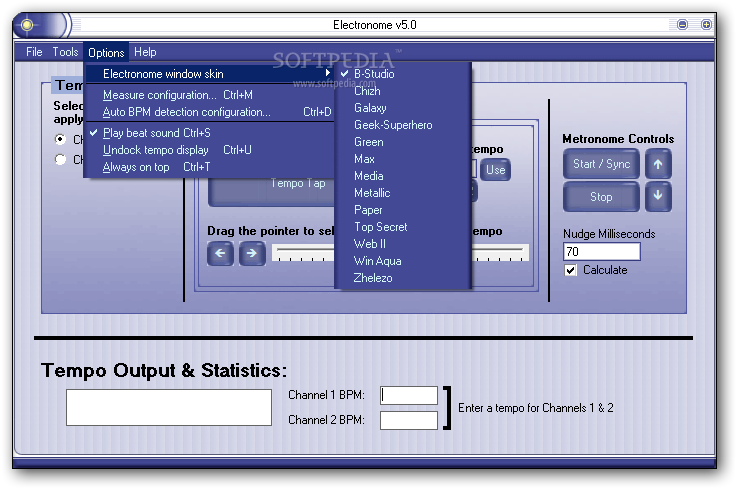Choose the Metallic skin
This screenshot has height=489, width=737.
coord(403,193)
